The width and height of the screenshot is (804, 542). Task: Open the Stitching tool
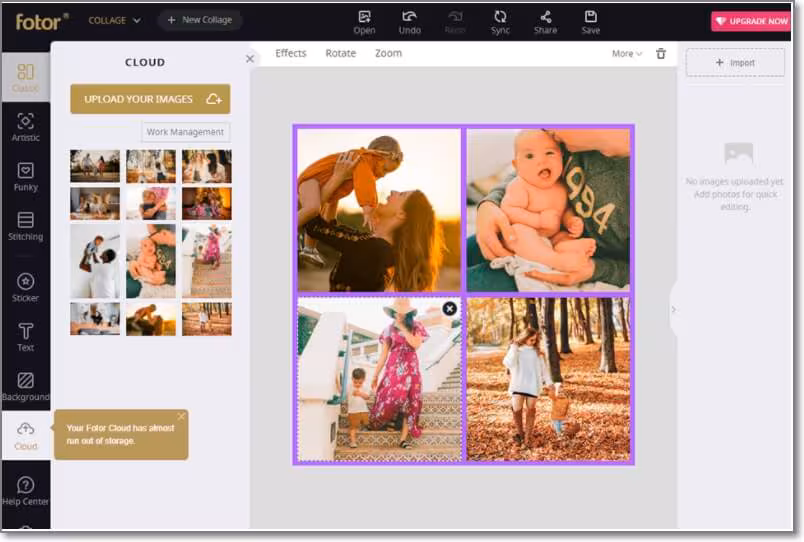coord(25,226)
